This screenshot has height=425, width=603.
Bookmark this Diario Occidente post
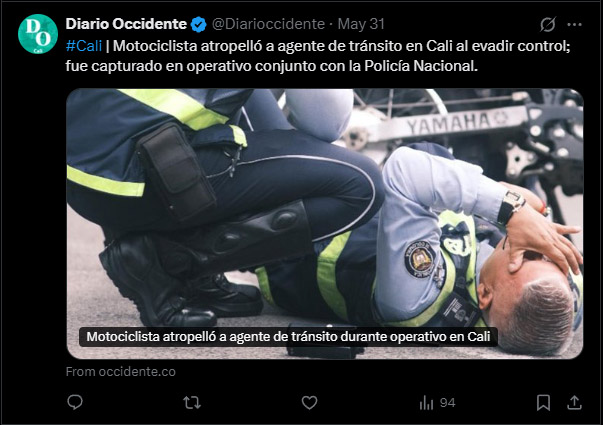[x=543, y=403]
